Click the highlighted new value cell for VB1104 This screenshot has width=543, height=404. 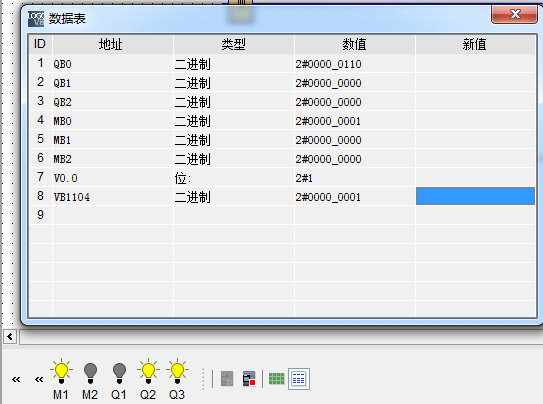click(x=475, y=196)
